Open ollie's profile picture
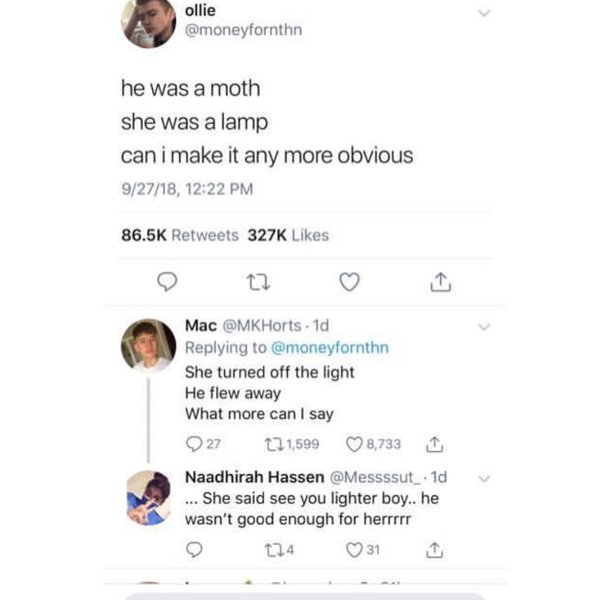The image size is (600, 600). (x=148, y=22)
